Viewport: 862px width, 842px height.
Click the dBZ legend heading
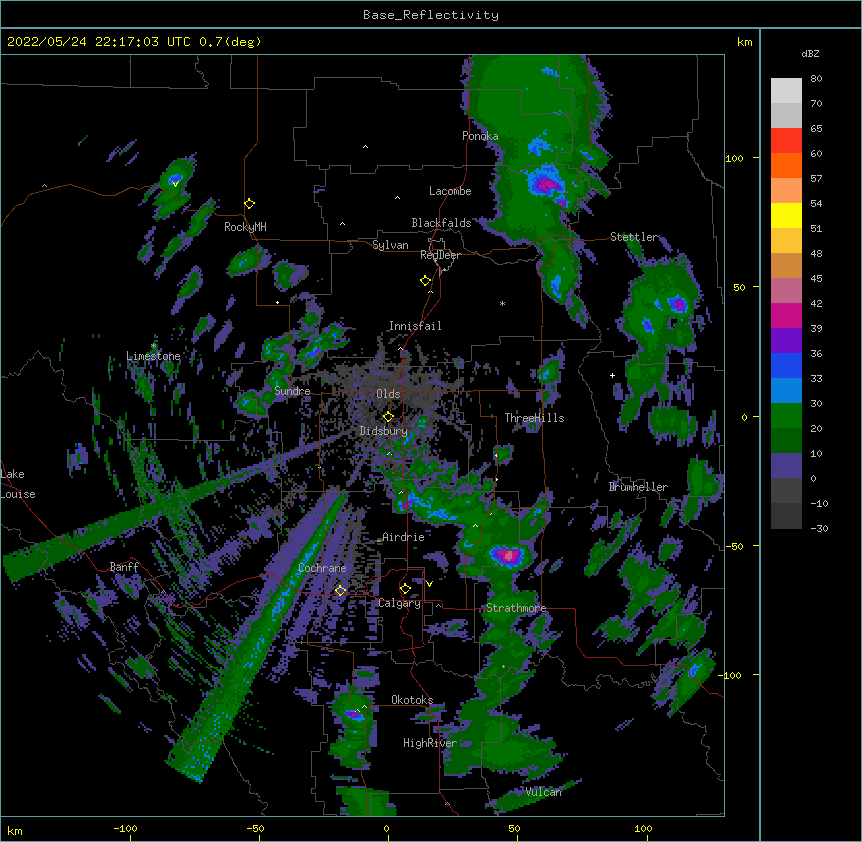(x=810, y=54)
